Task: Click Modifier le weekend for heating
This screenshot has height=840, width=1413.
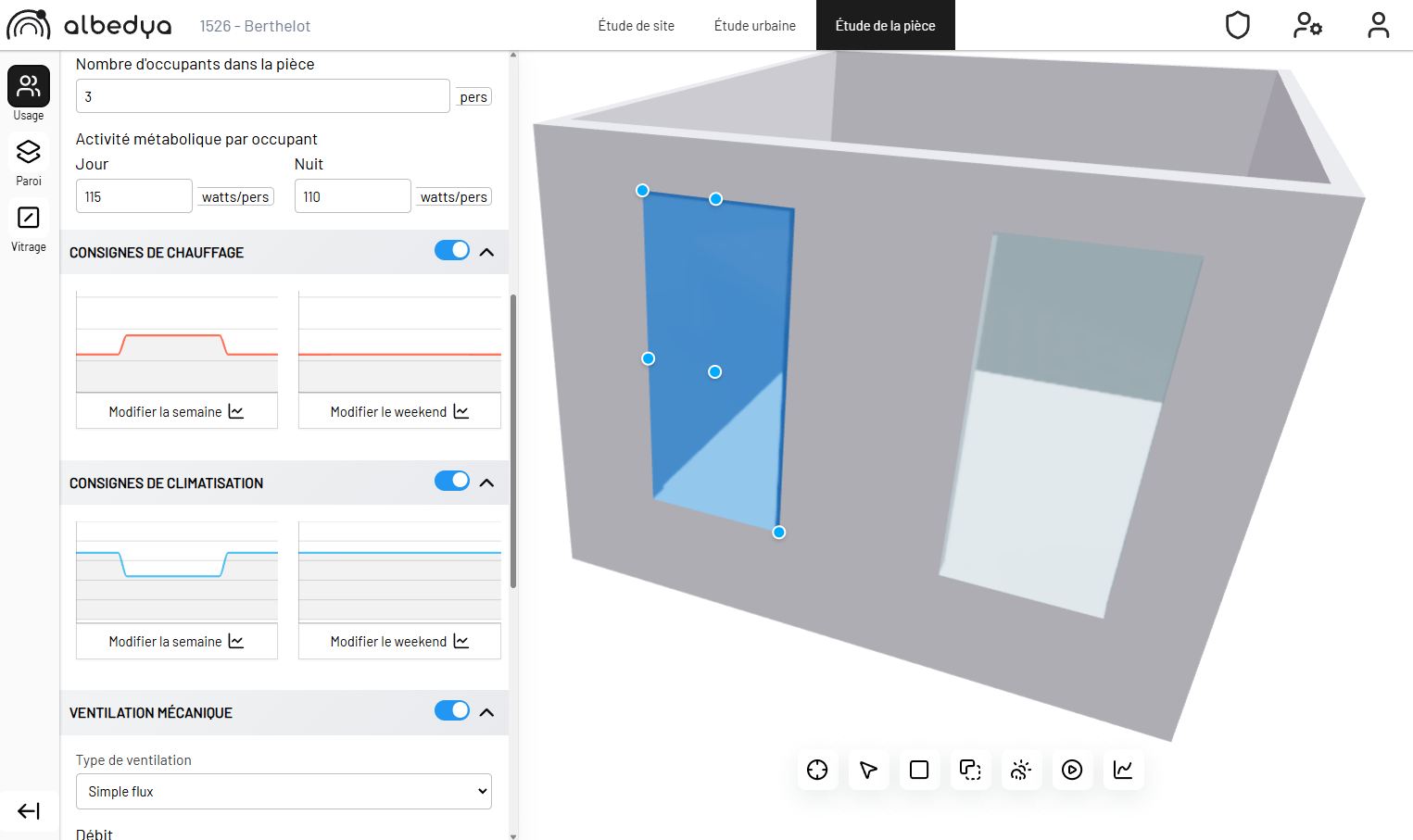Action: (399, 411)
